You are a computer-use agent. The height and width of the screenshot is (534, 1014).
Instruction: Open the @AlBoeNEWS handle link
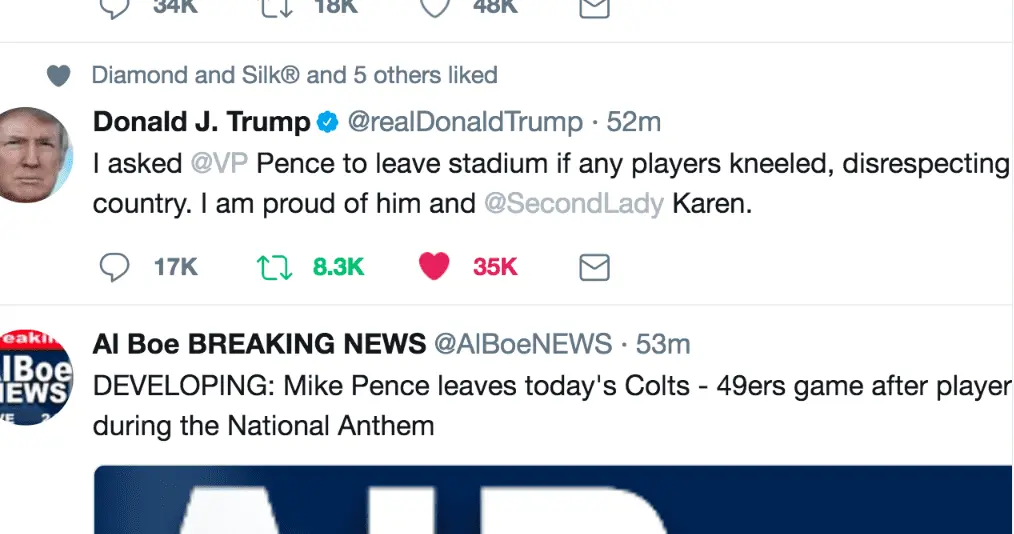[522, 344]
